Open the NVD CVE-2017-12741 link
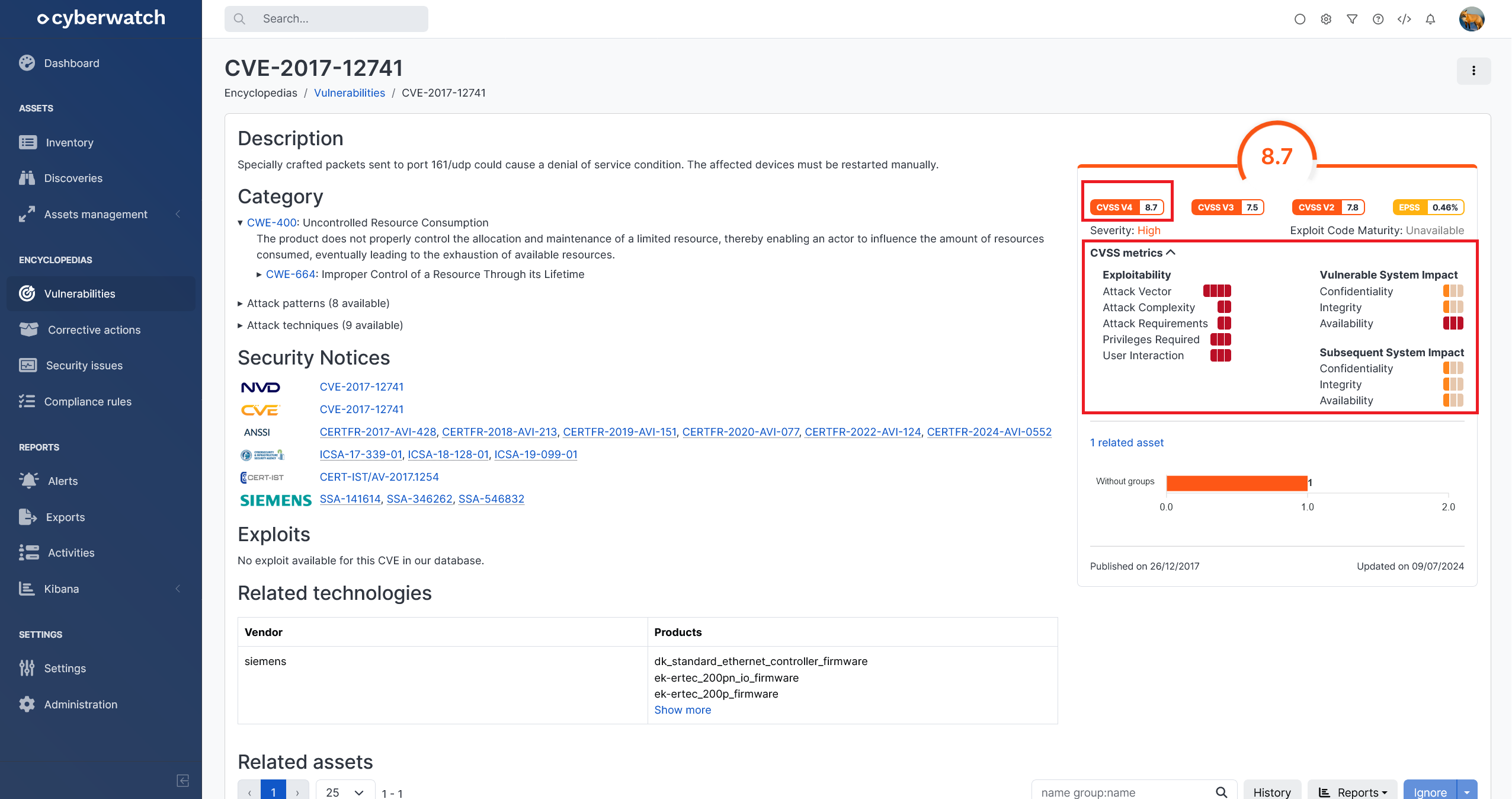The height and width of the screenshot is (799, 1512). 361,387
